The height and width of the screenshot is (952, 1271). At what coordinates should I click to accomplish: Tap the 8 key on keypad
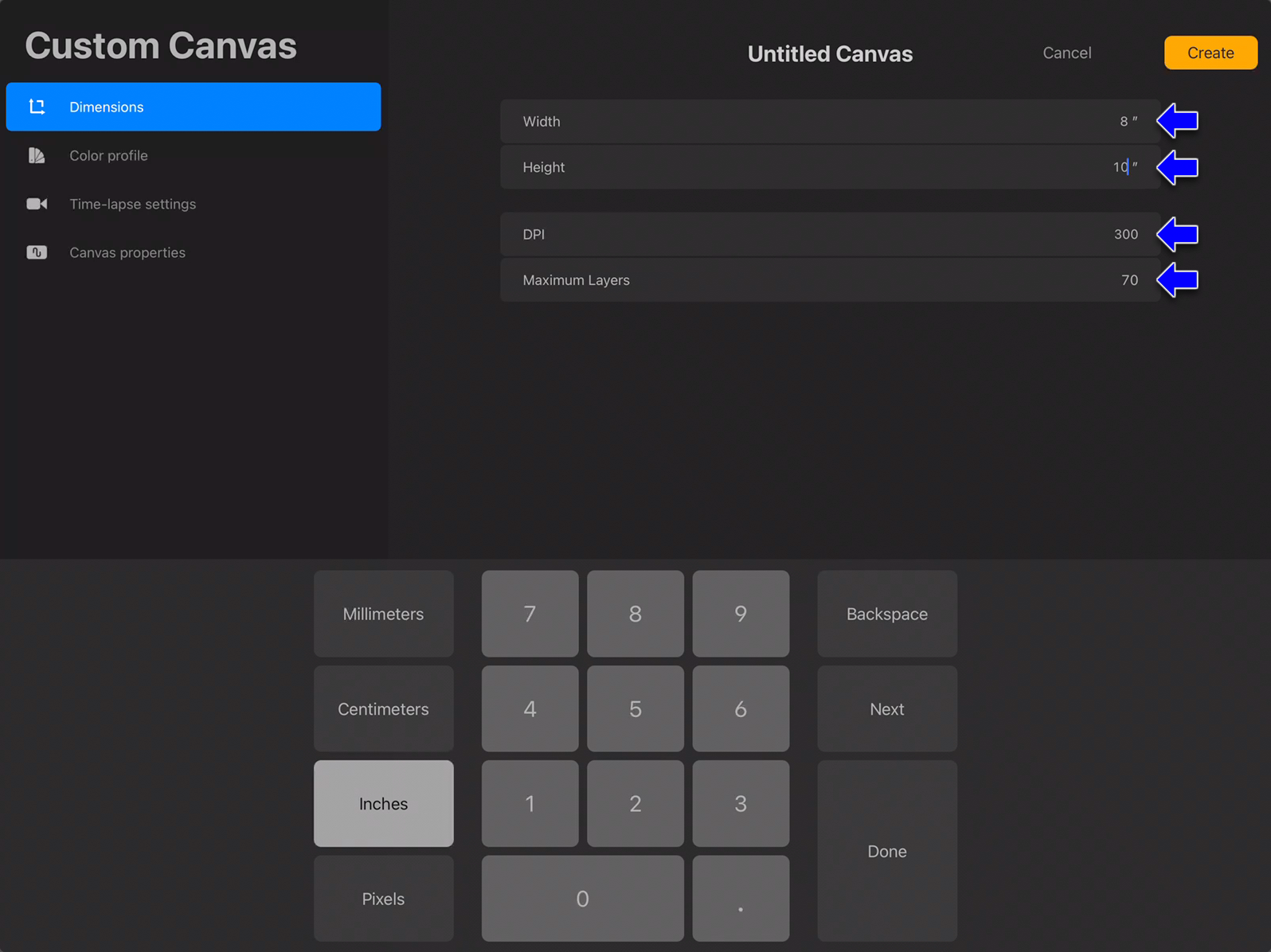point(635,614)
